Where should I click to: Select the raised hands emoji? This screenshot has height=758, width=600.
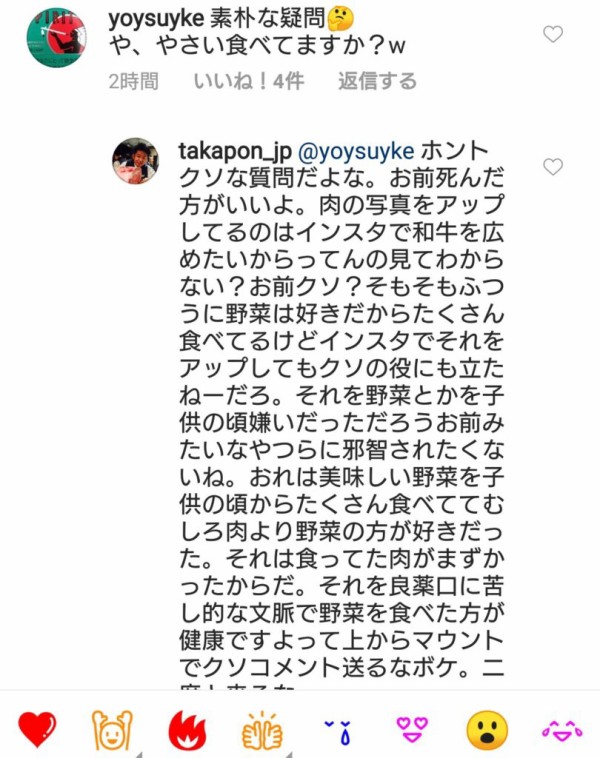pos(112,729)
